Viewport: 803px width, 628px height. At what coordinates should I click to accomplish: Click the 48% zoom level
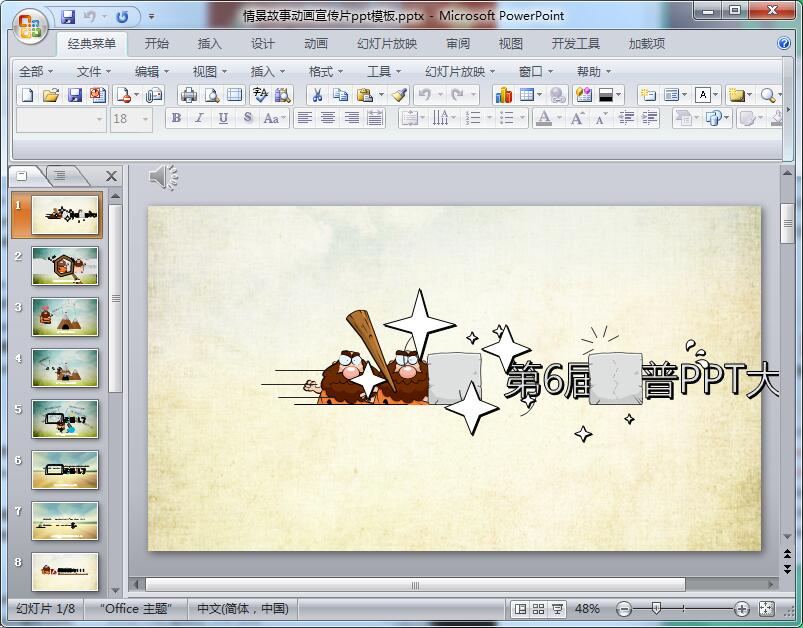click(587, 609)
